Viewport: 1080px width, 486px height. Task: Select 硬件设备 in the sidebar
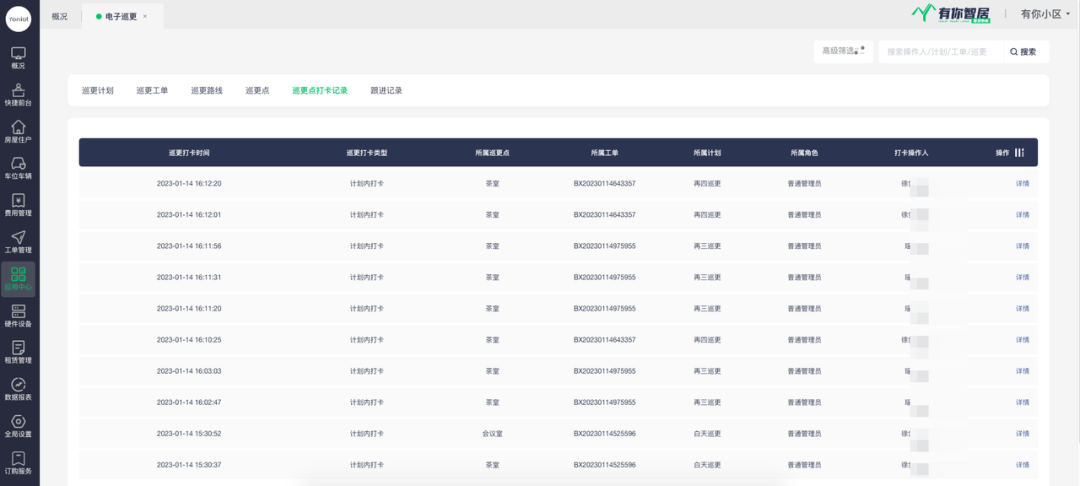click(x=18, y=315)
